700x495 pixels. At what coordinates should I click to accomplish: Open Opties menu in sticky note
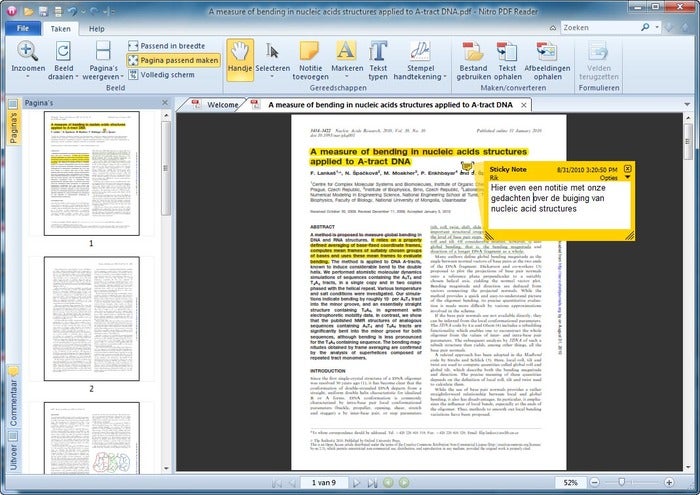click(x=613, y=176)
